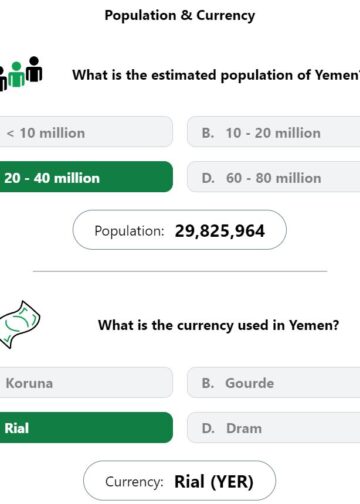Choose answer B. 10 - 20 million
Image resolution: width=360 pixels, height=504 pixels.
(273, 132)
